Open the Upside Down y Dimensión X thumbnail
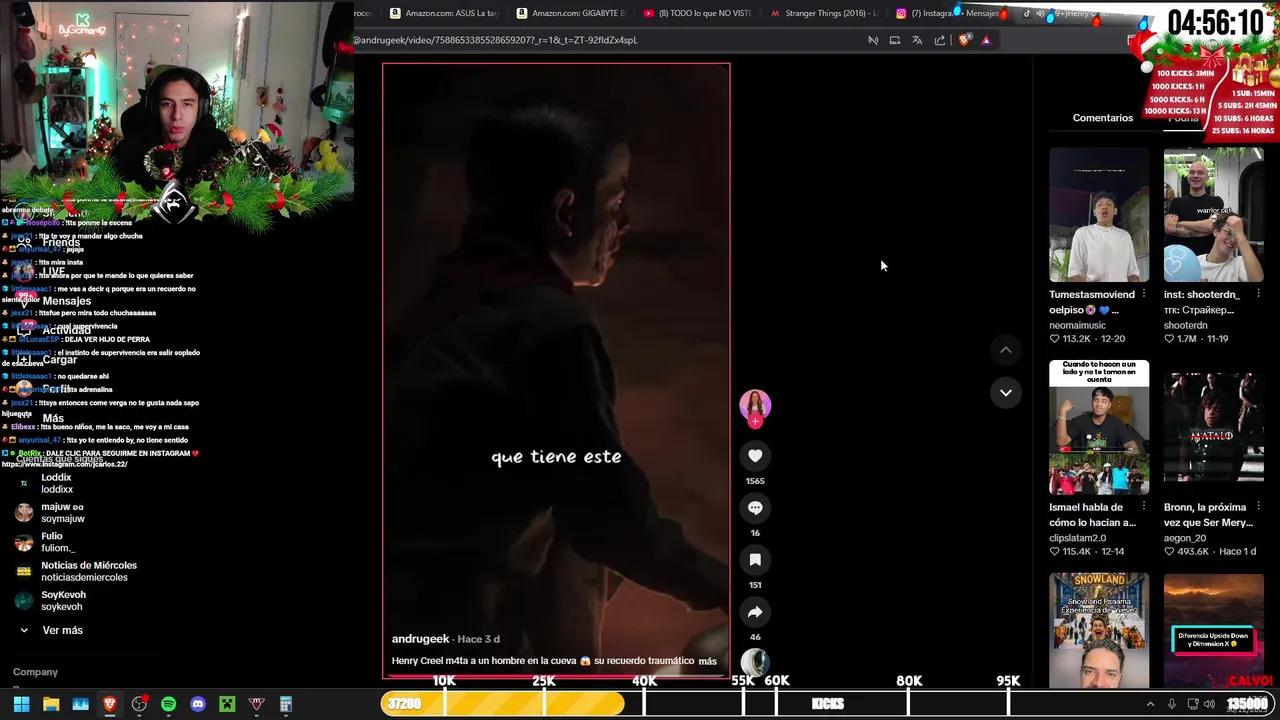 point(1213,630)
